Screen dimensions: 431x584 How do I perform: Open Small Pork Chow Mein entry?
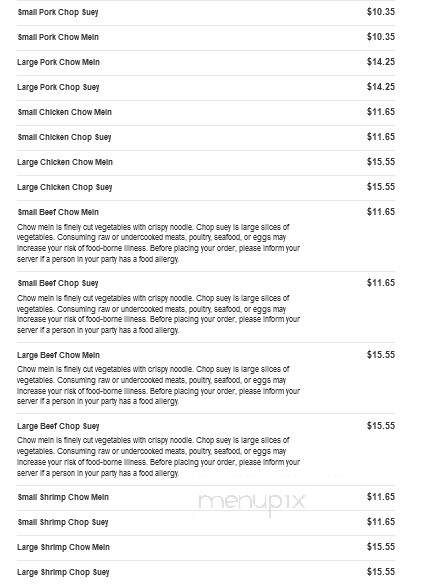pyautogui.click(x=58, y=37)
